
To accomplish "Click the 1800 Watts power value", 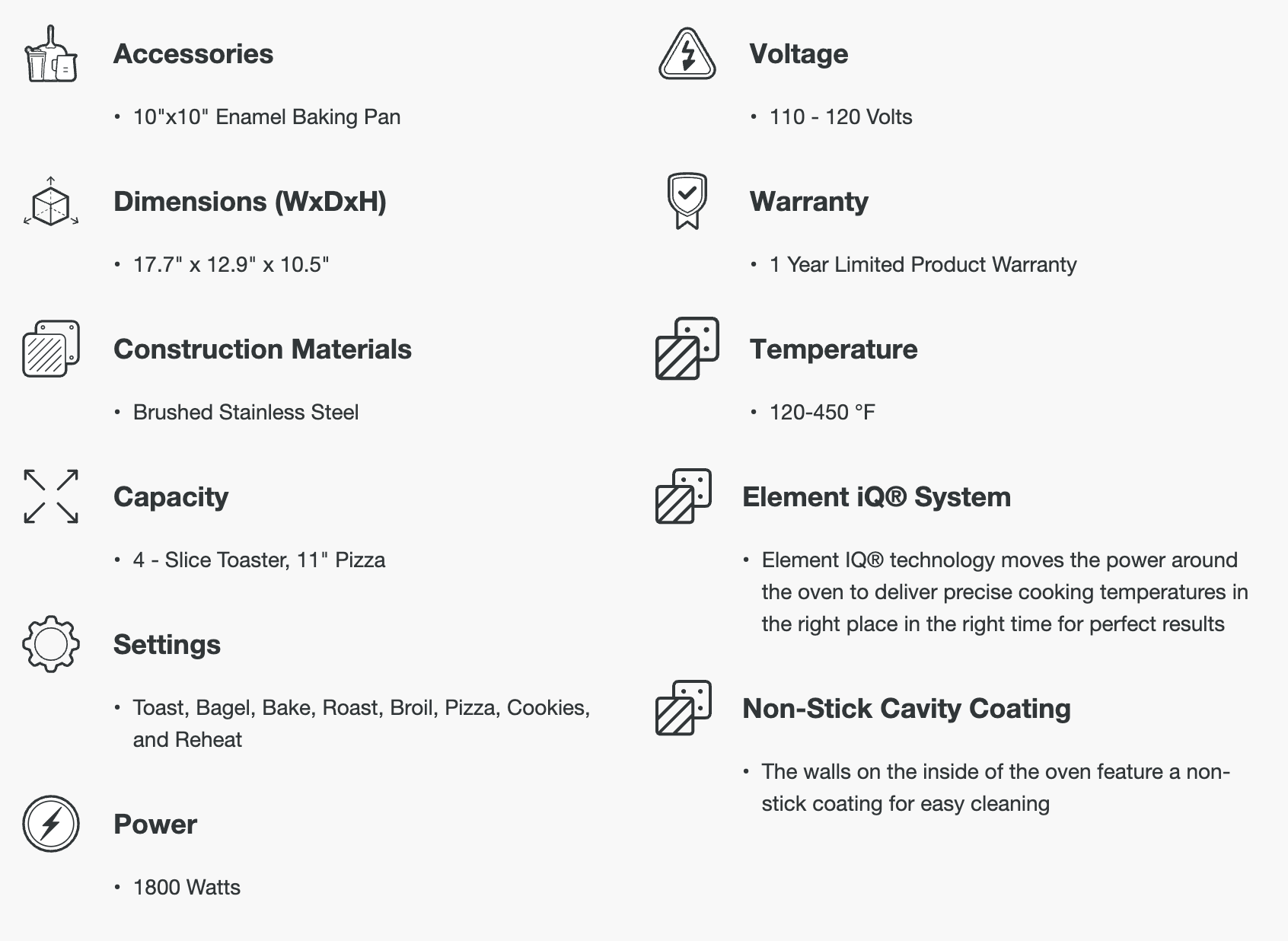I will (x=187, y=888).
